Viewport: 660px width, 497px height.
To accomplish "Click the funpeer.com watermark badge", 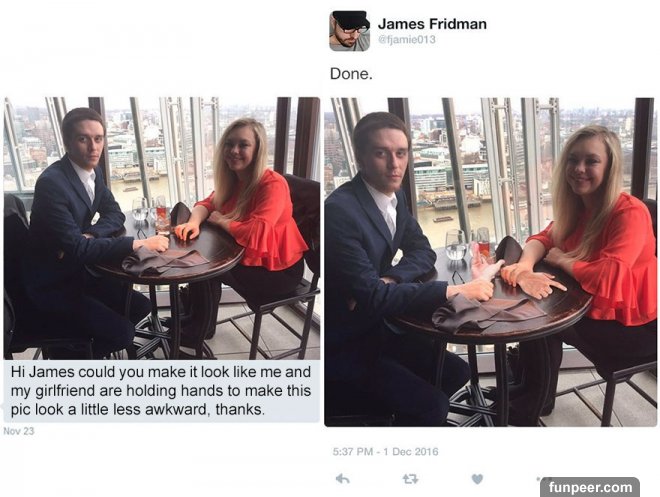I will [590, 487].
